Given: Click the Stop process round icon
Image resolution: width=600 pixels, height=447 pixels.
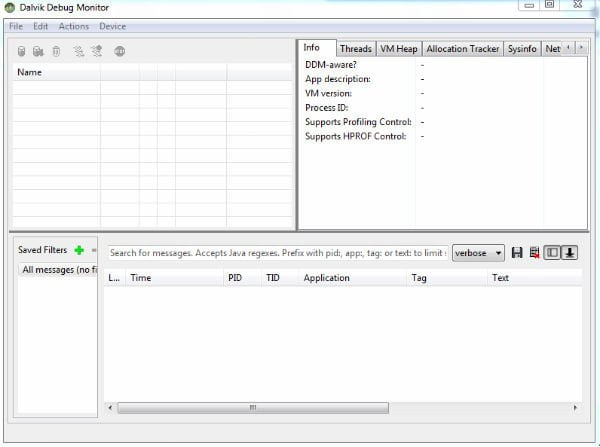Looking at the screenshot, I should pyautogui.click(x=119, y=51).
